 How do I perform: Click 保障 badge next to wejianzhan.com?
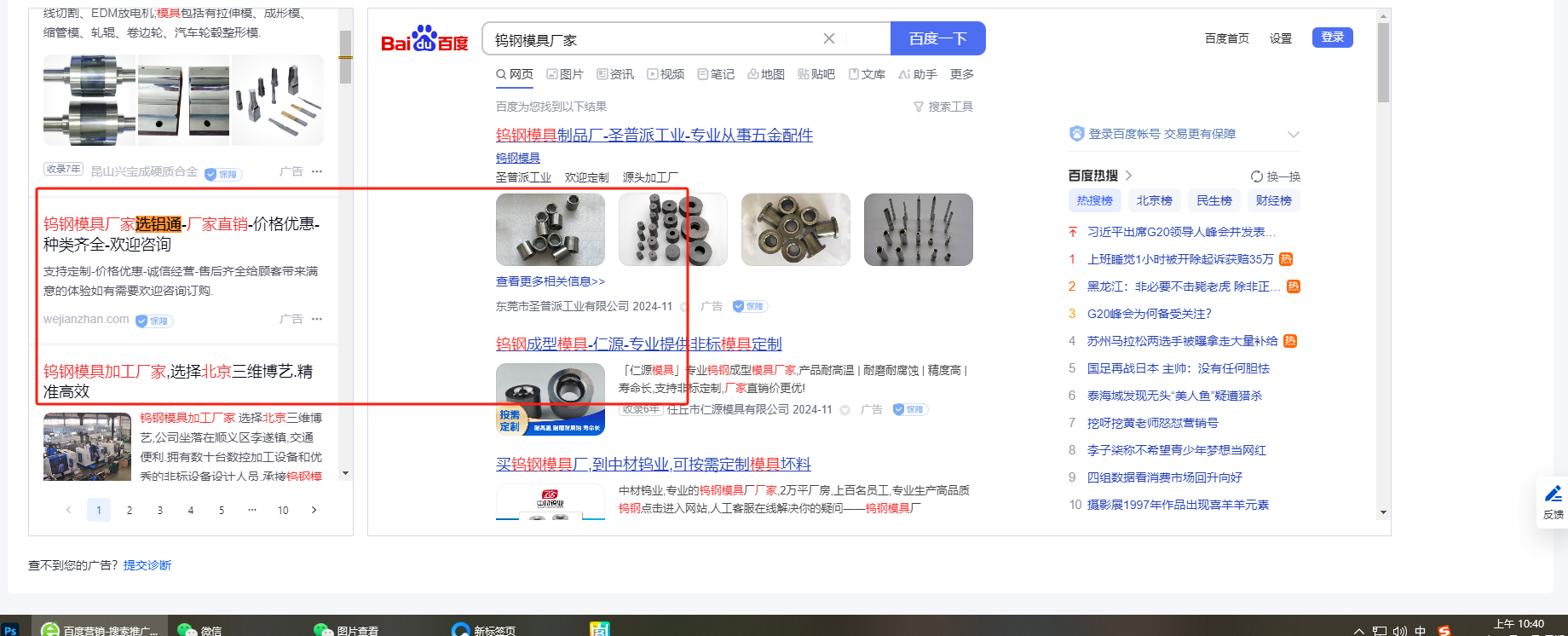point(154,321)
